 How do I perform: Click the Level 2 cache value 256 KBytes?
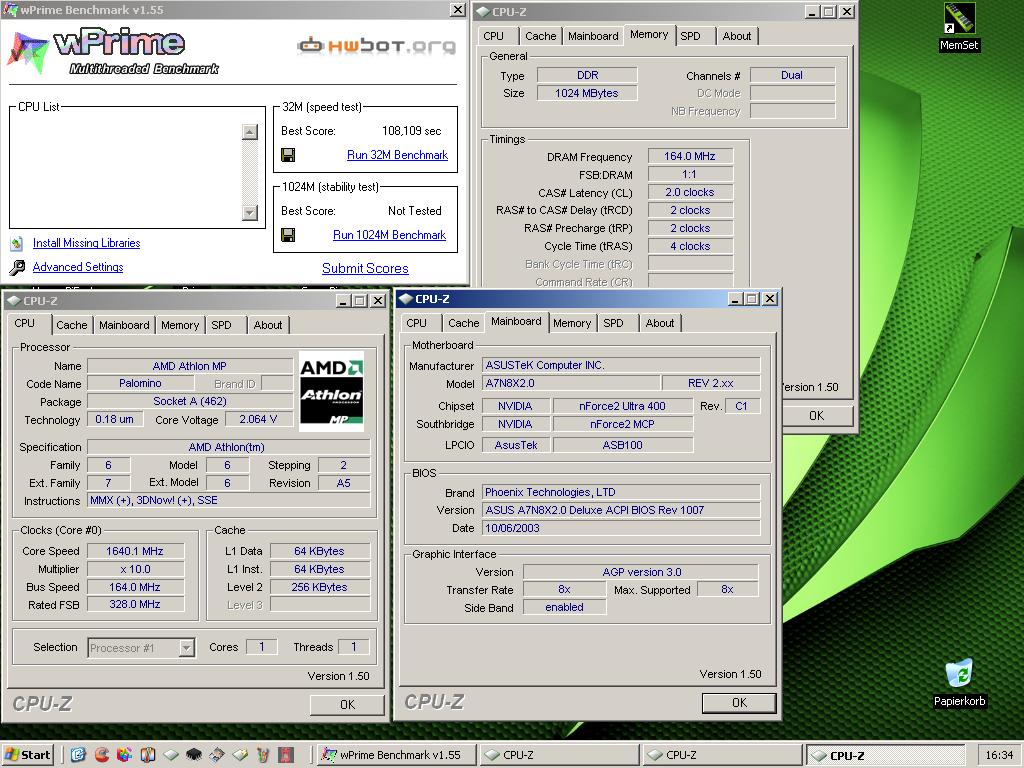[320, 587]
